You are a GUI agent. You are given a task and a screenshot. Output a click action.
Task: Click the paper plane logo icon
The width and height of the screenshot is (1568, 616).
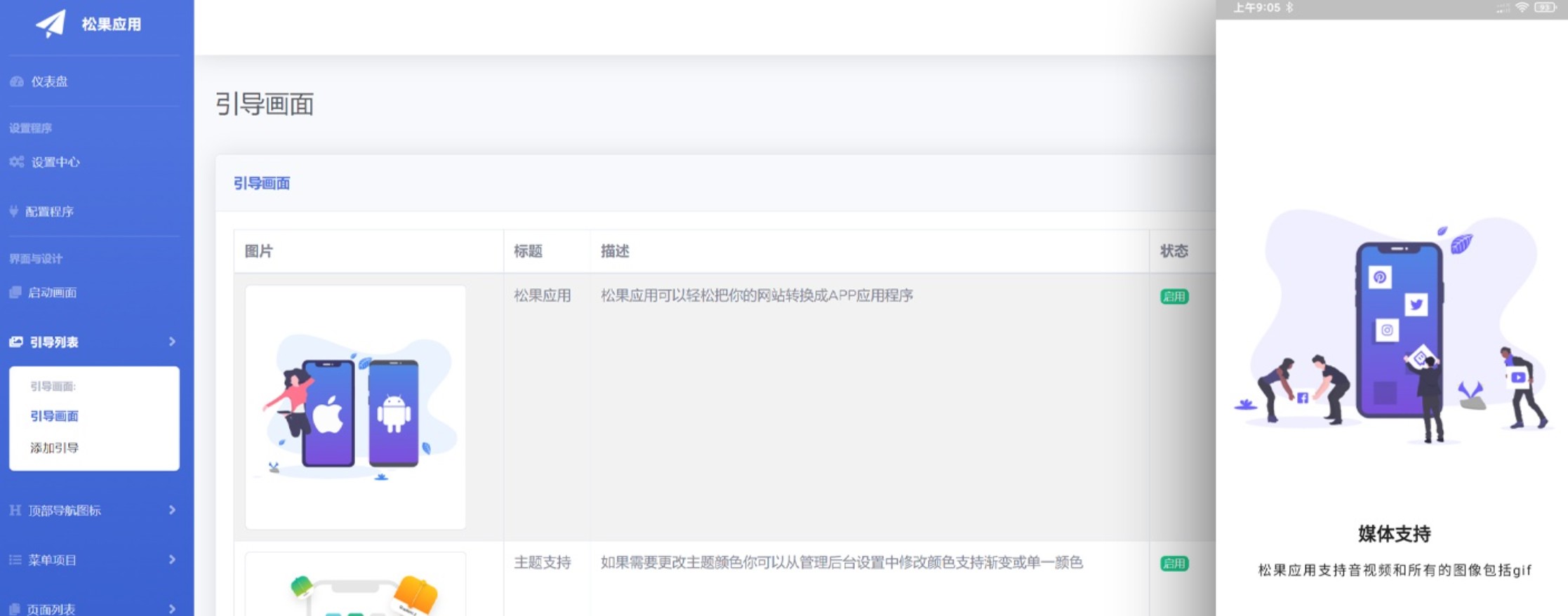coord(51,23)
